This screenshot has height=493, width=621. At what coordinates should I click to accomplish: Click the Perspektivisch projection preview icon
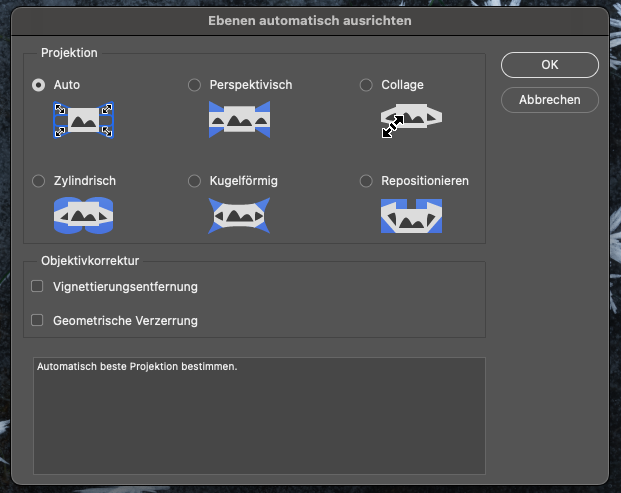click(x=240, y=120)
